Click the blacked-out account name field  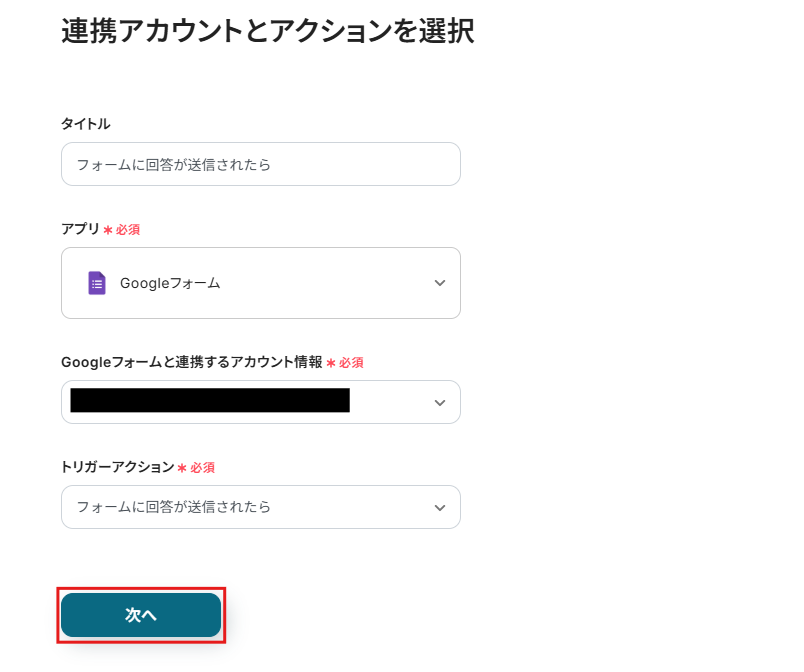coord(210,401)
